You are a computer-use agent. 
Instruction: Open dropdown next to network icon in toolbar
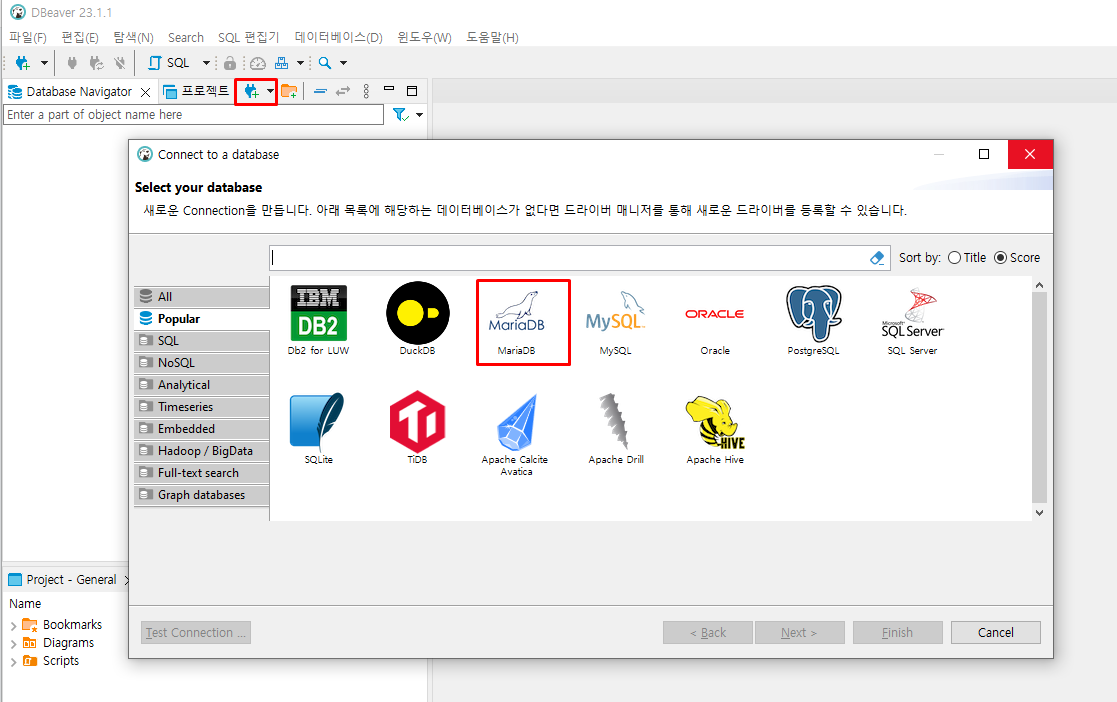301,63
